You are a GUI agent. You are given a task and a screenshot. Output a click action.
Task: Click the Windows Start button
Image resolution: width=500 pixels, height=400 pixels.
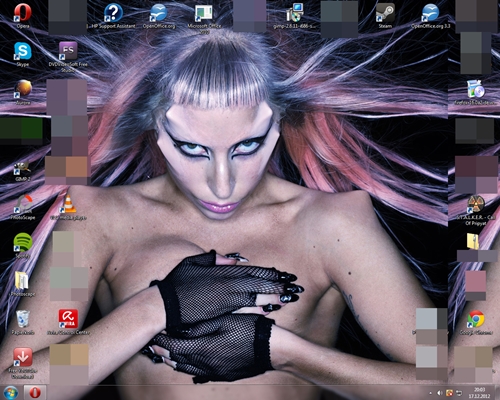pyautogui.click(x=11, y=392)
